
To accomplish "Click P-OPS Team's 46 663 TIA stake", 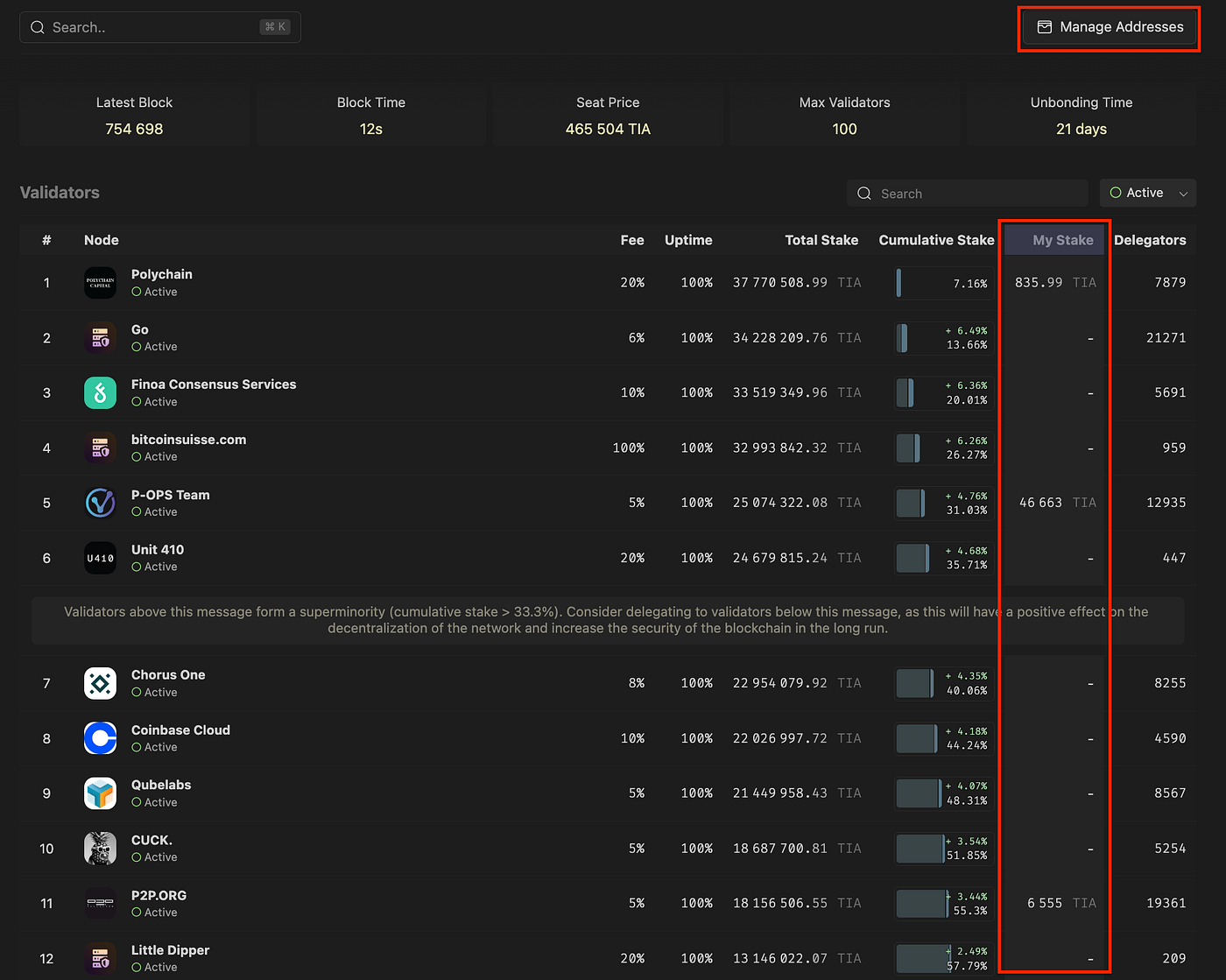I will pyautogui.click(x=1057, y=503).
